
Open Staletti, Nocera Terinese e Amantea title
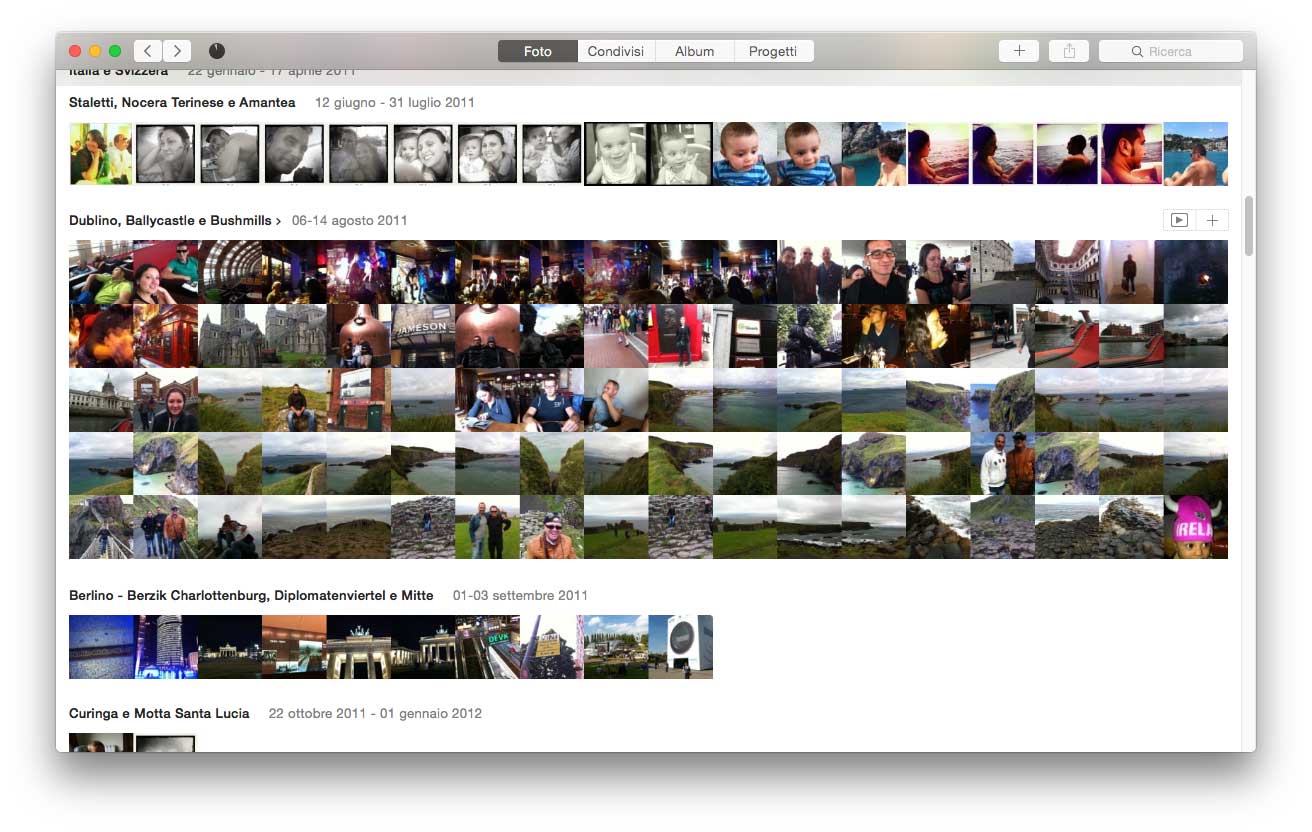pos(182,102)
